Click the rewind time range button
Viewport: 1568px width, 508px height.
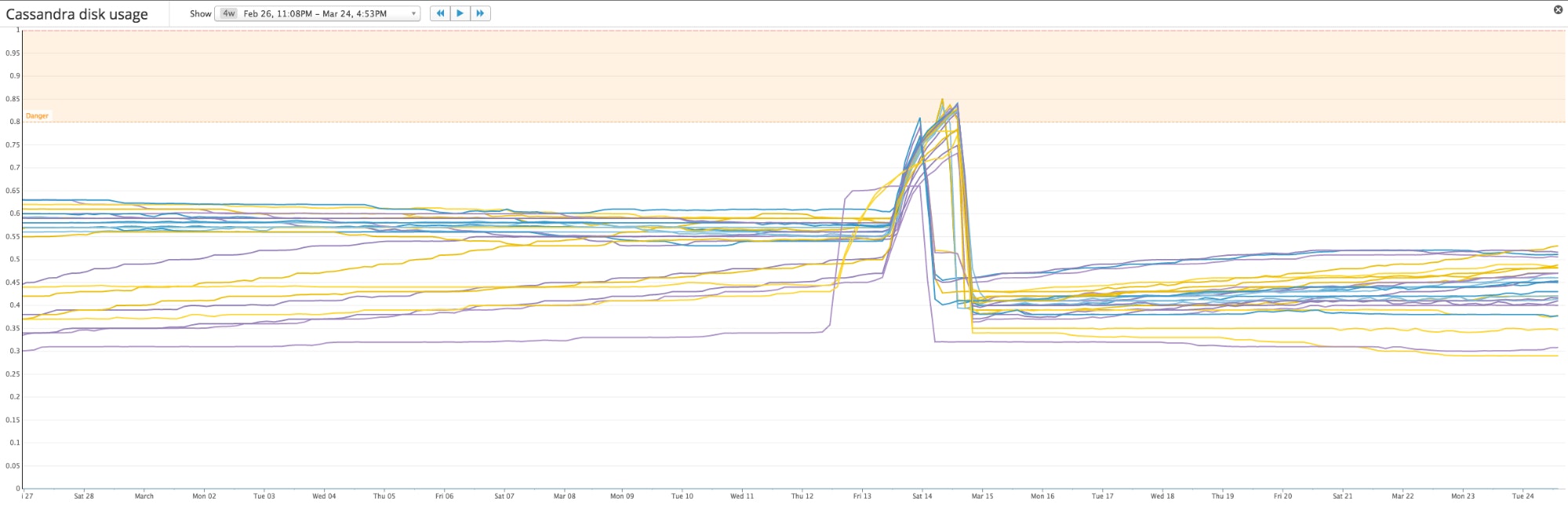(440, 13)
